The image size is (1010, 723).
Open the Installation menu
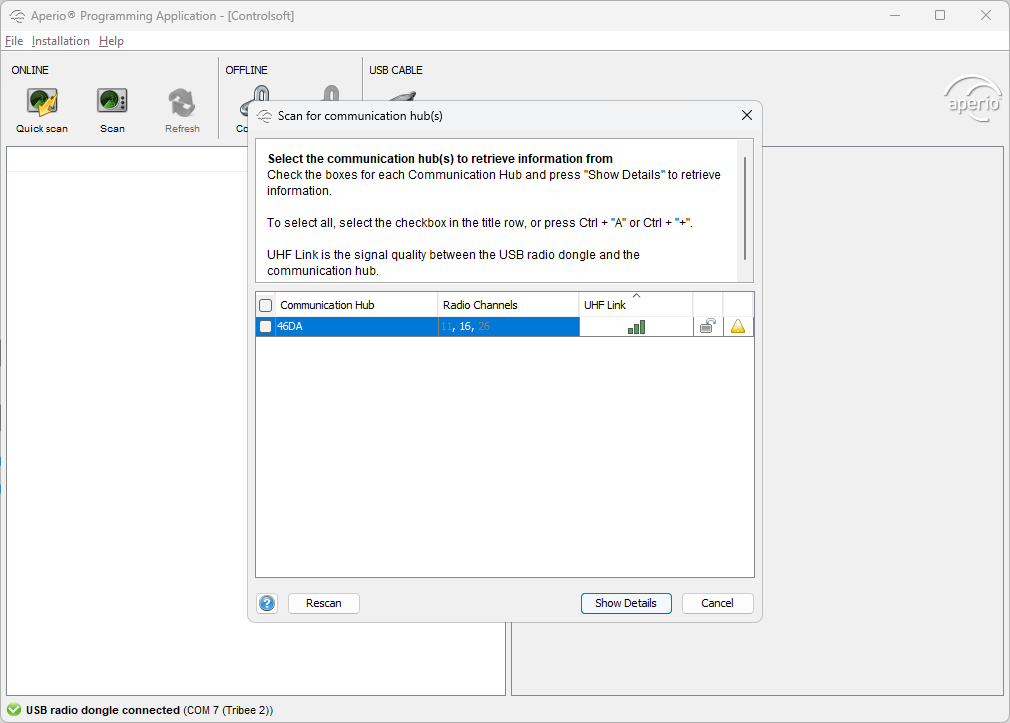(x=61, y=41)
